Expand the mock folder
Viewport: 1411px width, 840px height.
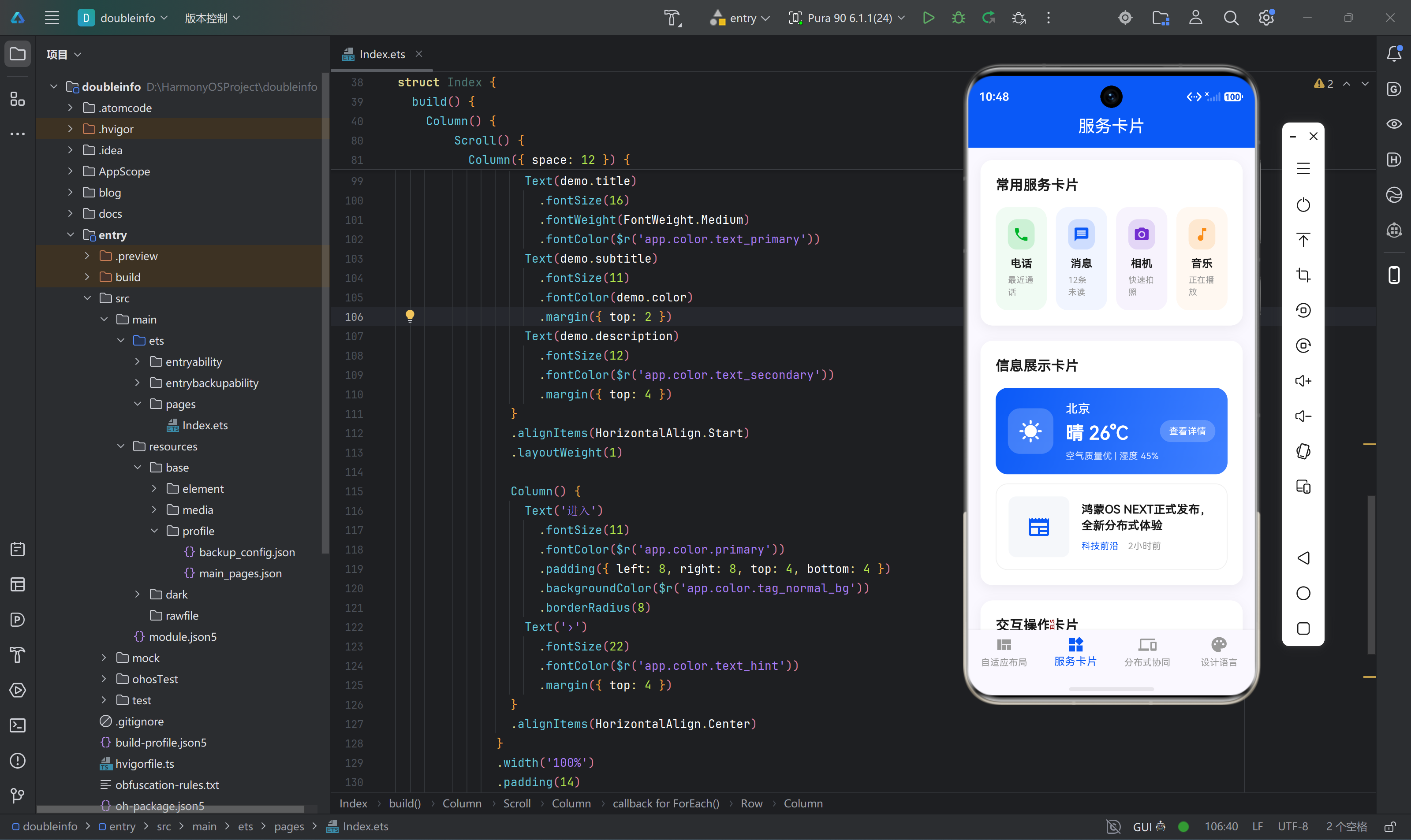tap(104, 657)
